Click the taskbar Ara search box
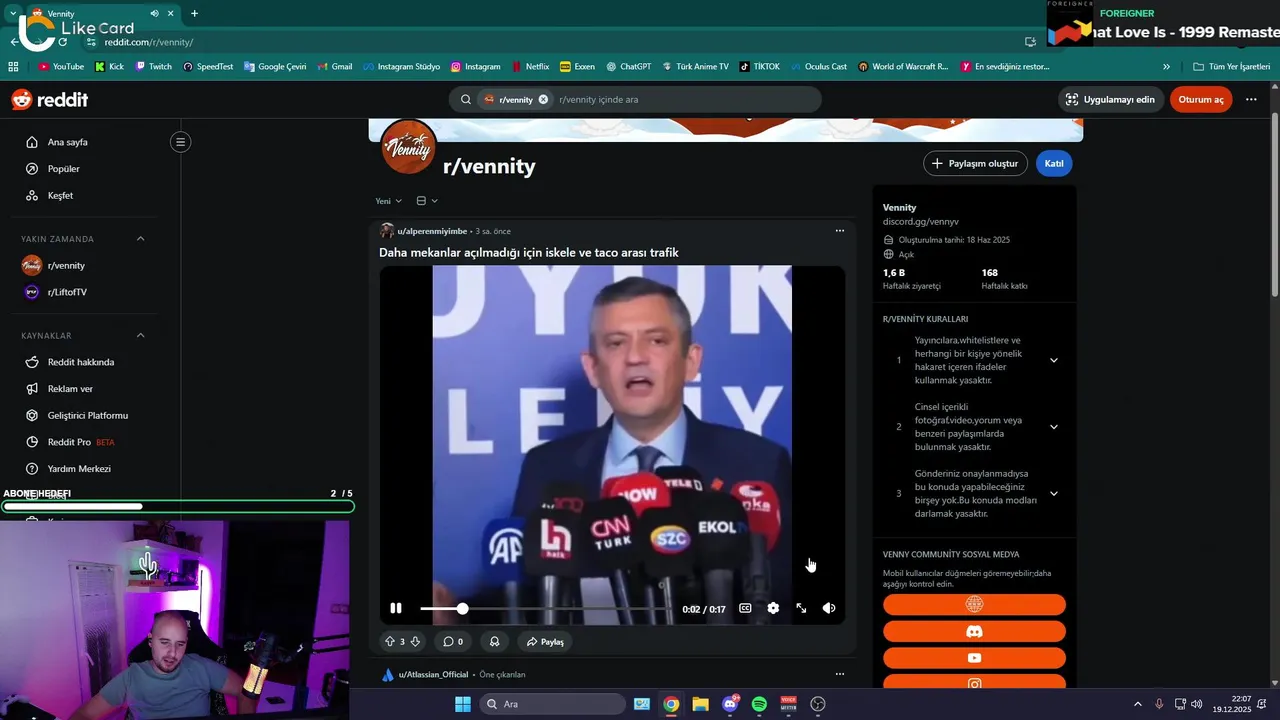Image resolution: width=1280 pixels, height=720 pixels. [552, 704]
